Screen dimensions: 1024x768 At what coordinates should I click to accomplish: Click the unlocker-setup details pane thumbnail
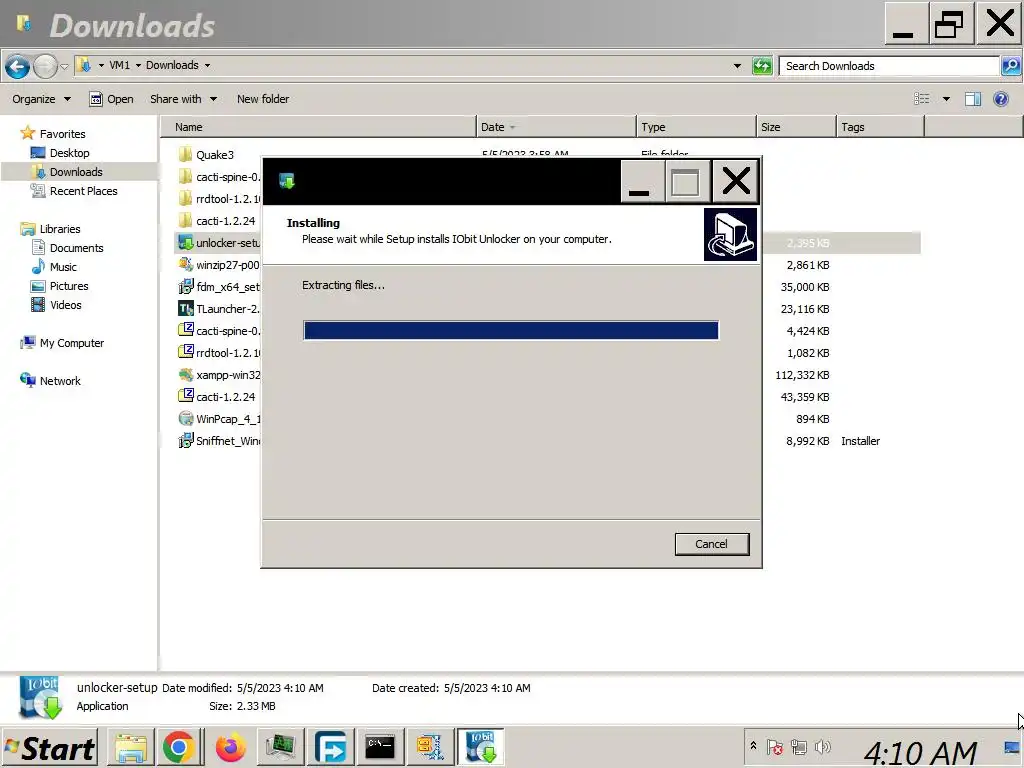40,697
